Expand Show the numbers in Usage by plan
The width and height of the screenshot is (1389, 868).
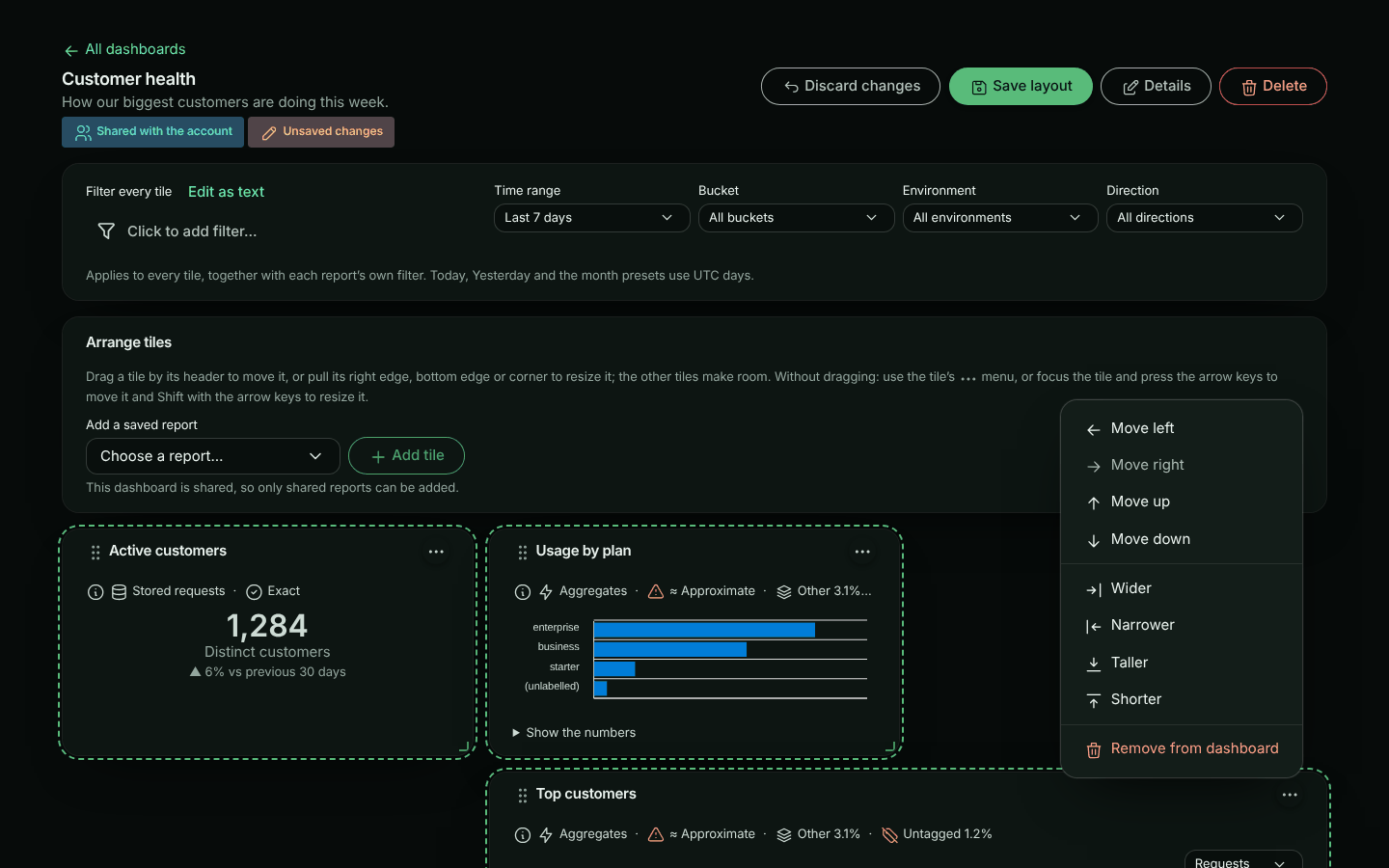(x=573, y=733)
